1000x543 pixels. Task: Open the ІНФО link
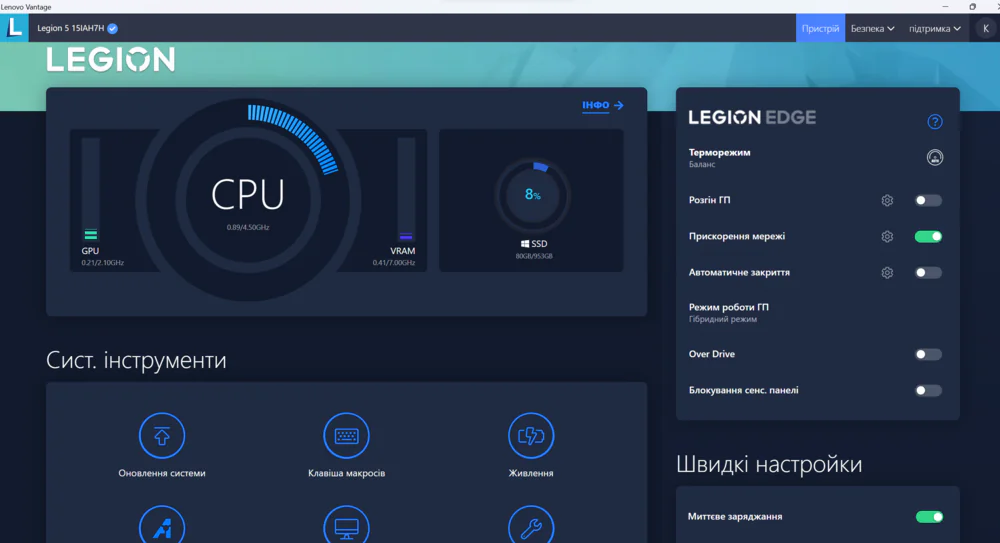596,105
